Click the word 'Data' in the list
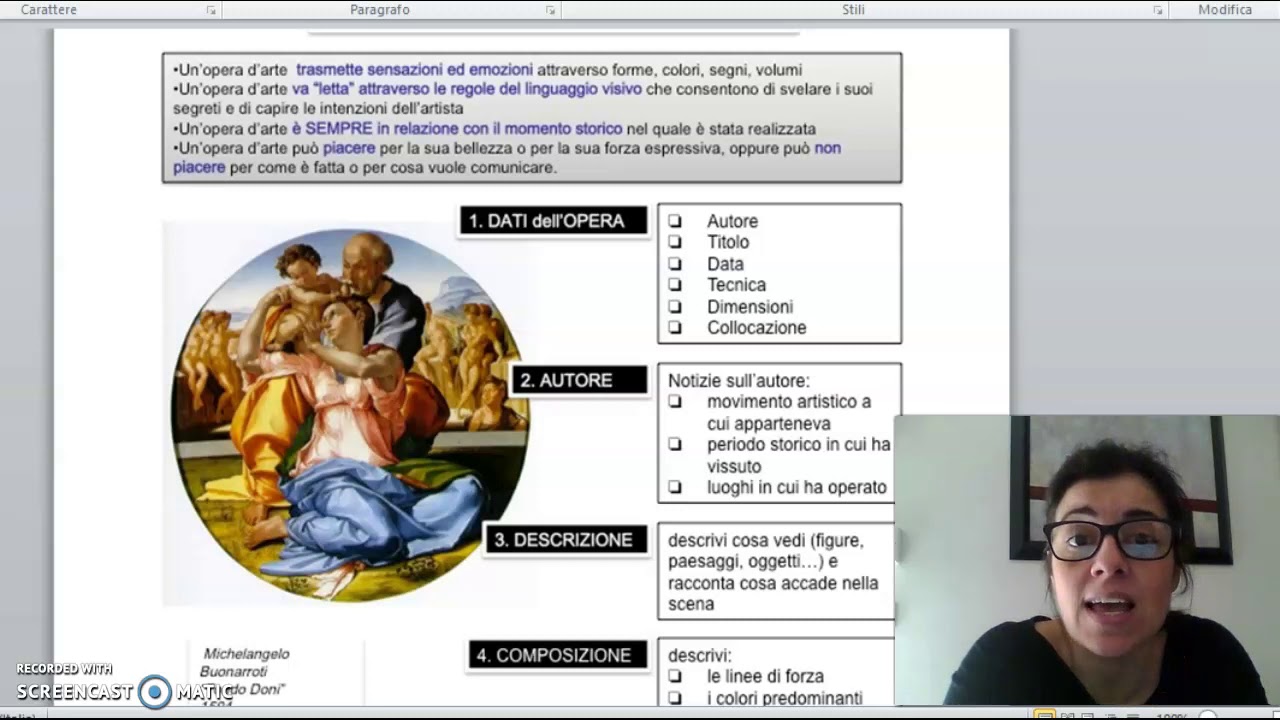The height and width of the screenshot is (720, 1280). pyautogui.click(x=725, y=264)
